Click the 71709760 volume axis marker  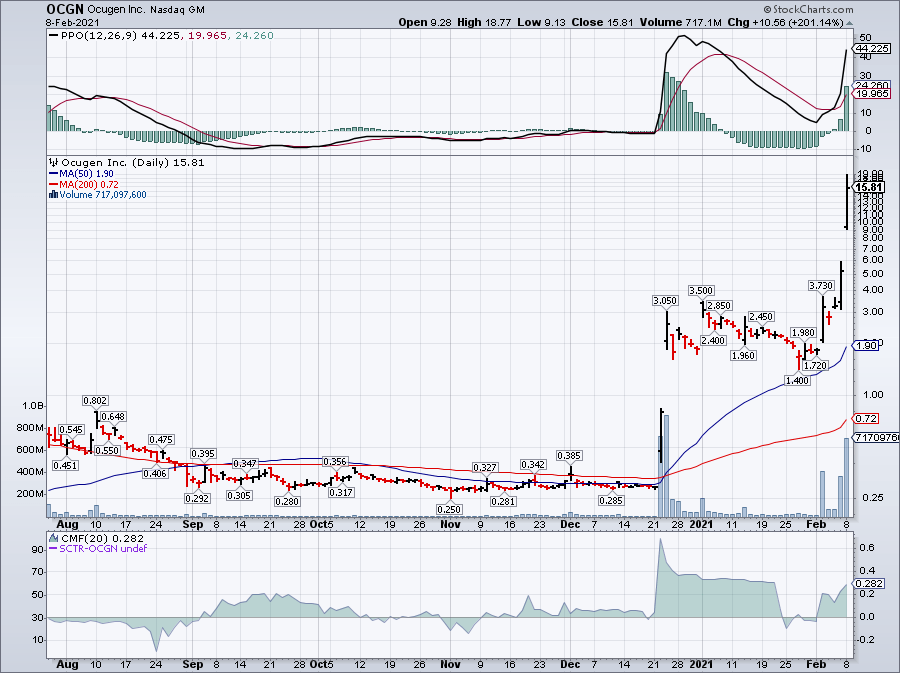876,437
